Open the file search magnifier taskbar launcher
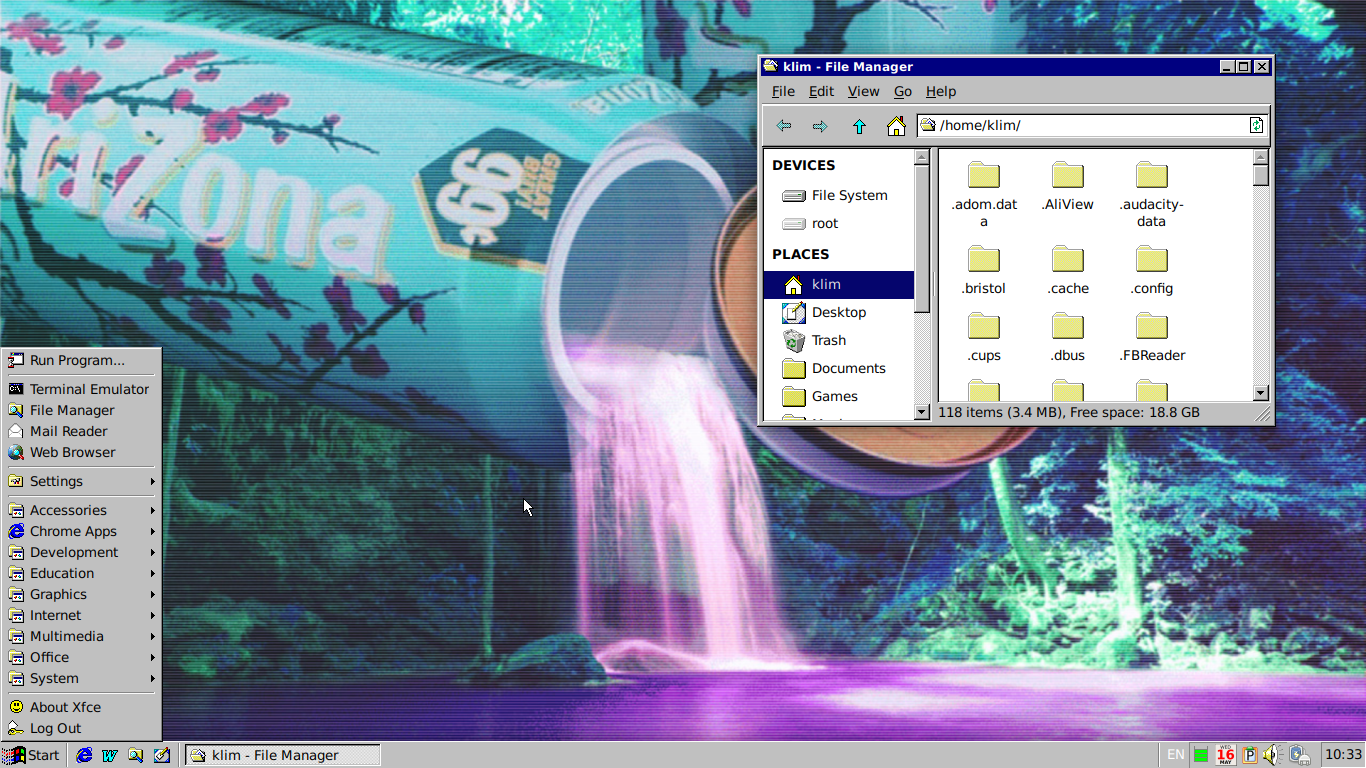The width and height of the screenshot is (1366, 768). [135, 755]
